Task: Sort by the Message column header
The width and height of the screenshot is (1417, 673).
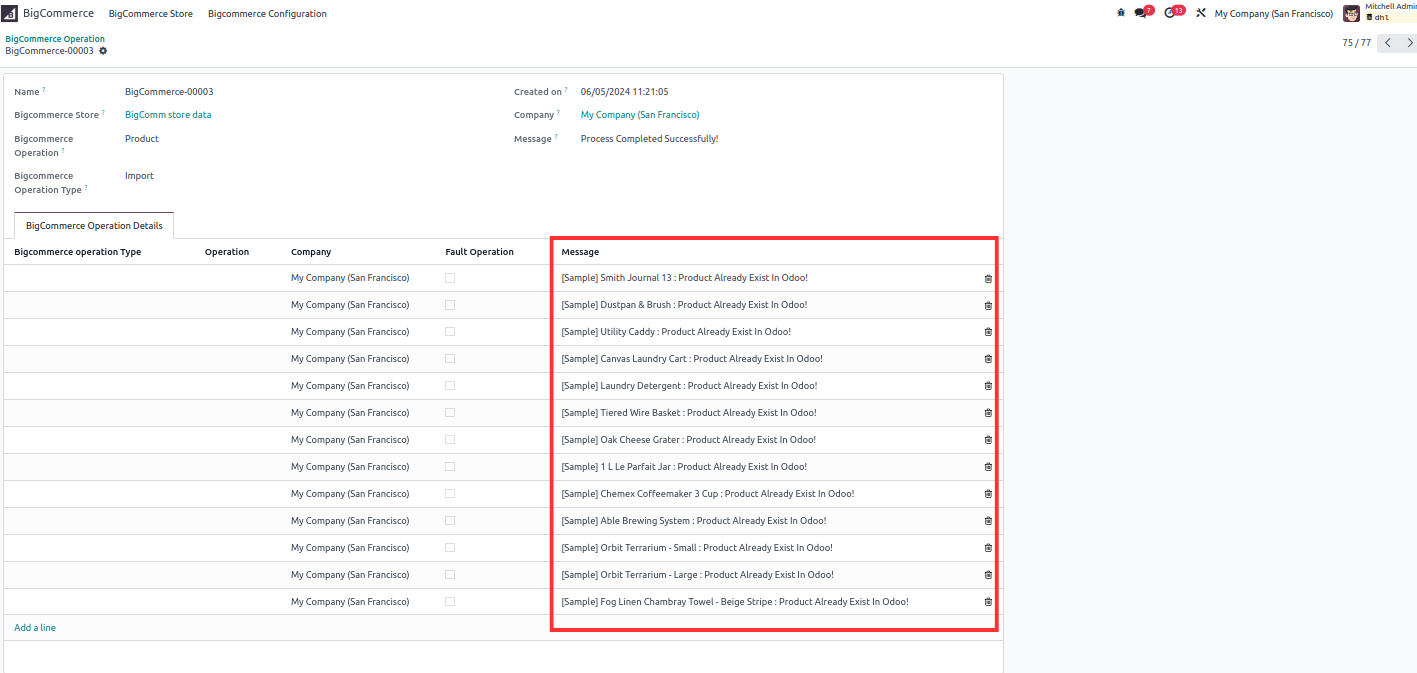Action: tap(580, 252)
